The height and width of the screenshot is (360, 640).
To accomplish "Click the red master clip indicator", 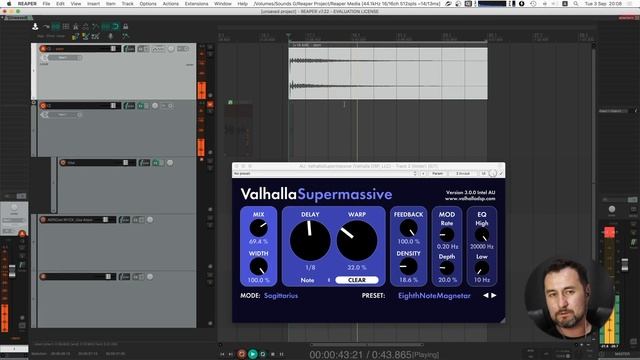I will tap(609, 232).
